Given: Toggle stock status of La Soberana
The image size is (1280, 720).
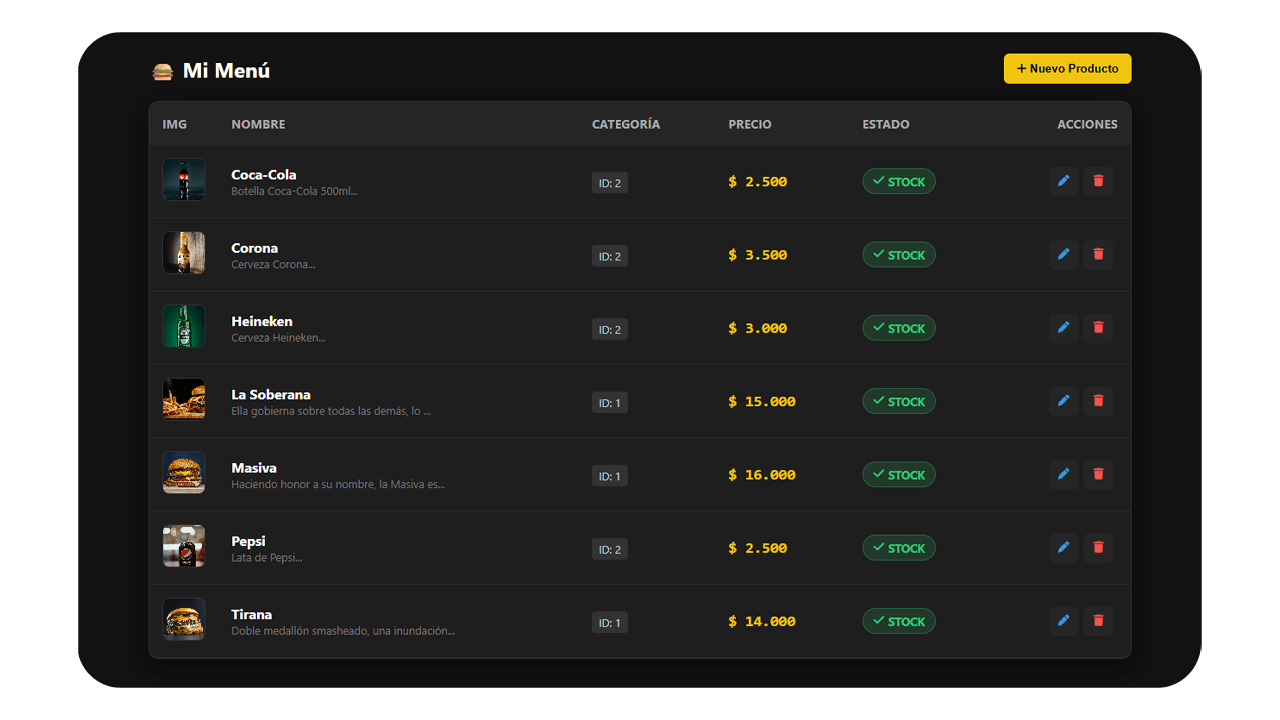Looking at the screenshot, I should point(898,402).
